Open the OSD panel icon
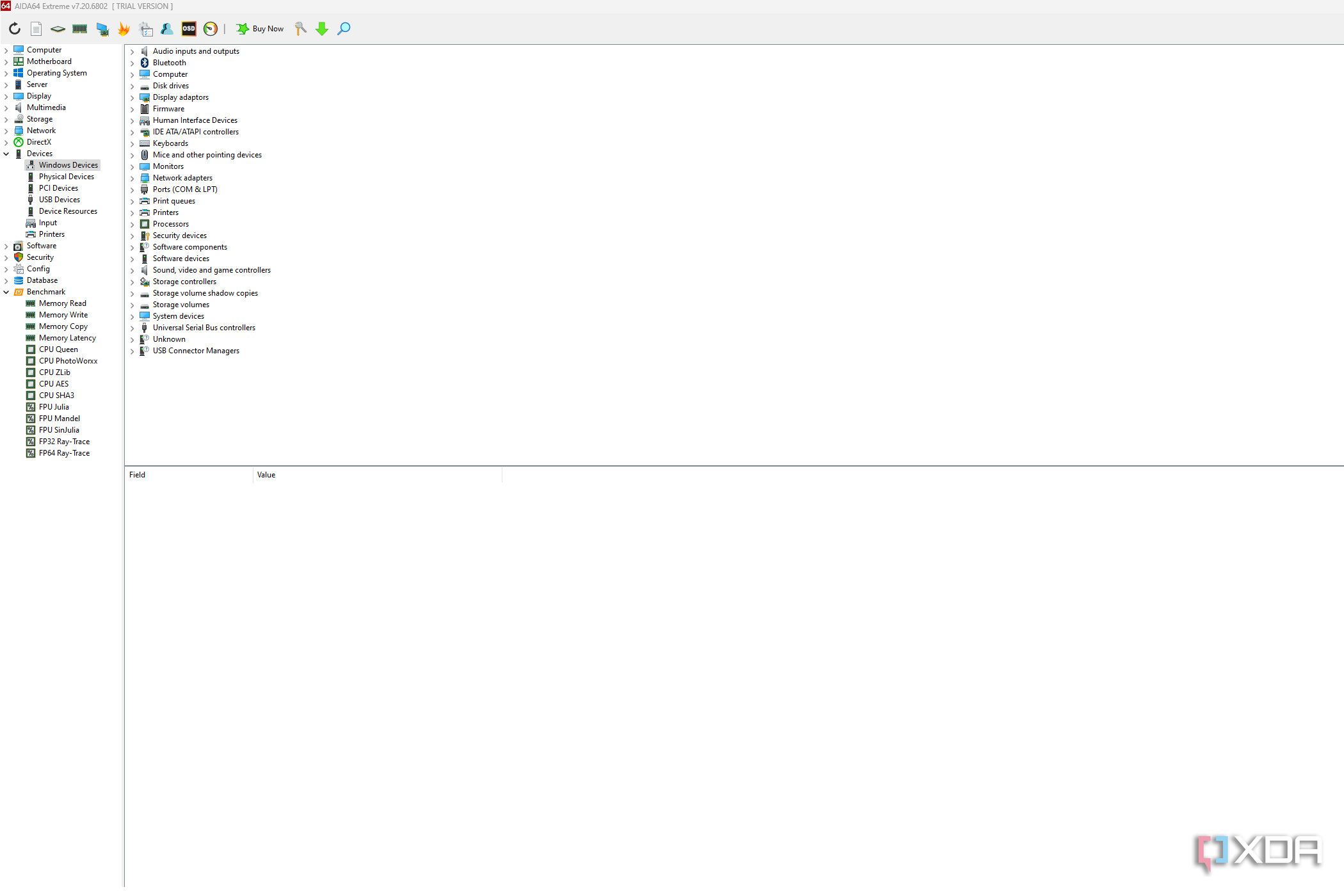 click(189, 29)
